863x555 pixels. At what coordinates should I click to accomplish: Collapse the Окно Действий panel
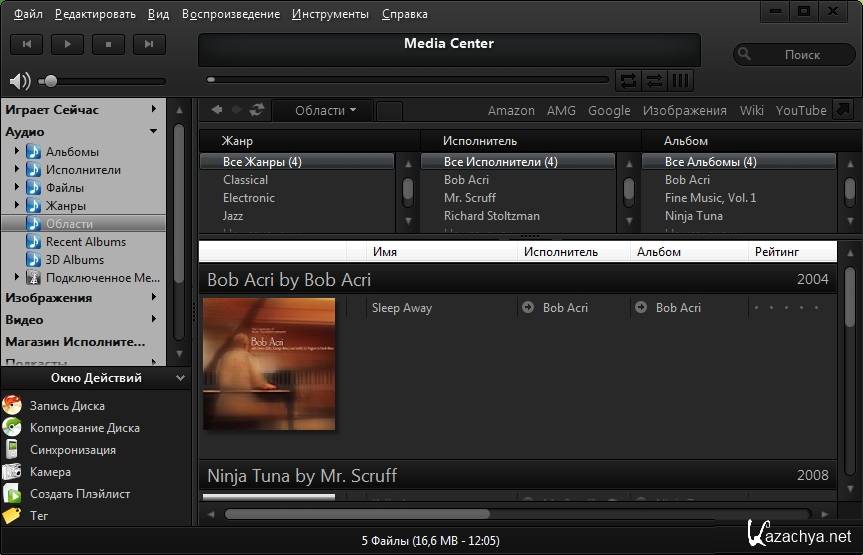point(180,378)
